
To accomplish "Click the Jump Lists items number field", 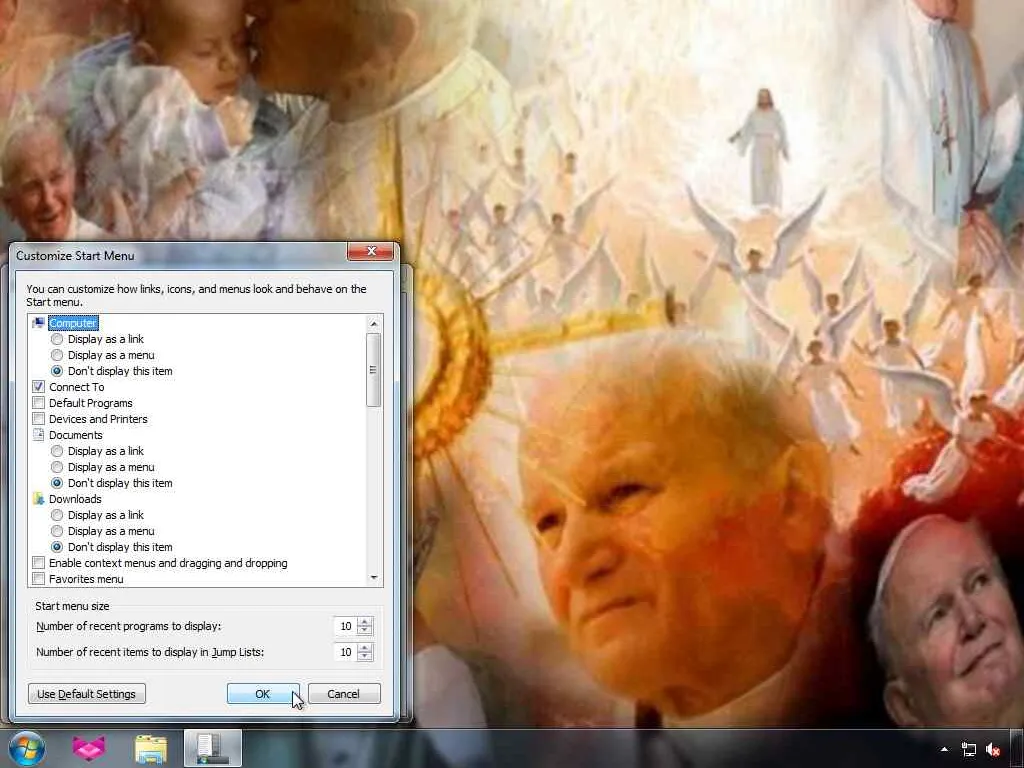I will 345,652.
